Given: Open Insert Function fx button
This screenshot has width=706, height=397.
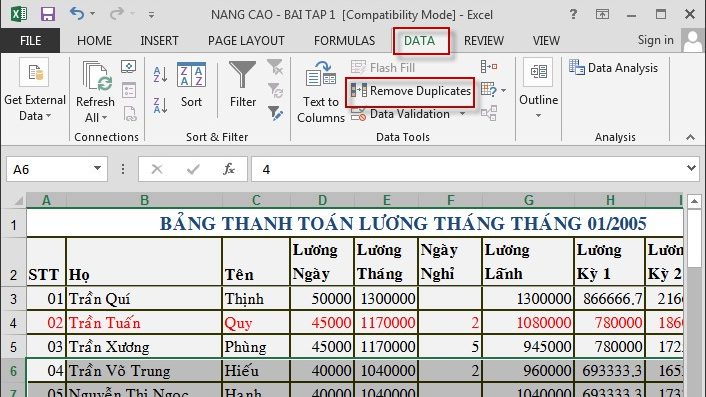Looking at the screenshot, I should click(229, 169).
